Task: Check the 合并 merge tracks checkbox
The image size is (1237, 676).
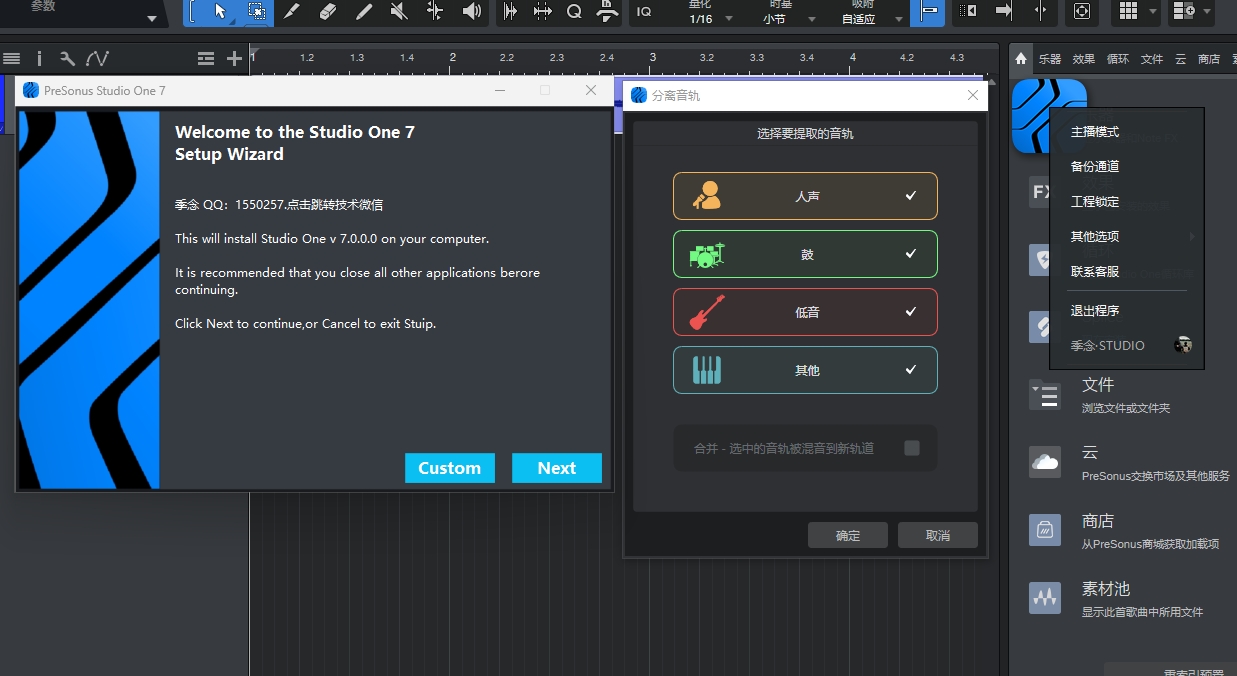Action: coord(911,448)
